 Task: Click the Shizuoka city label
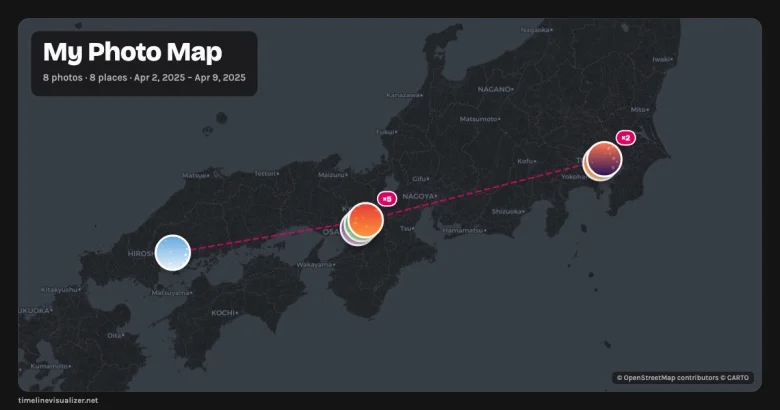tap(506, 211)
